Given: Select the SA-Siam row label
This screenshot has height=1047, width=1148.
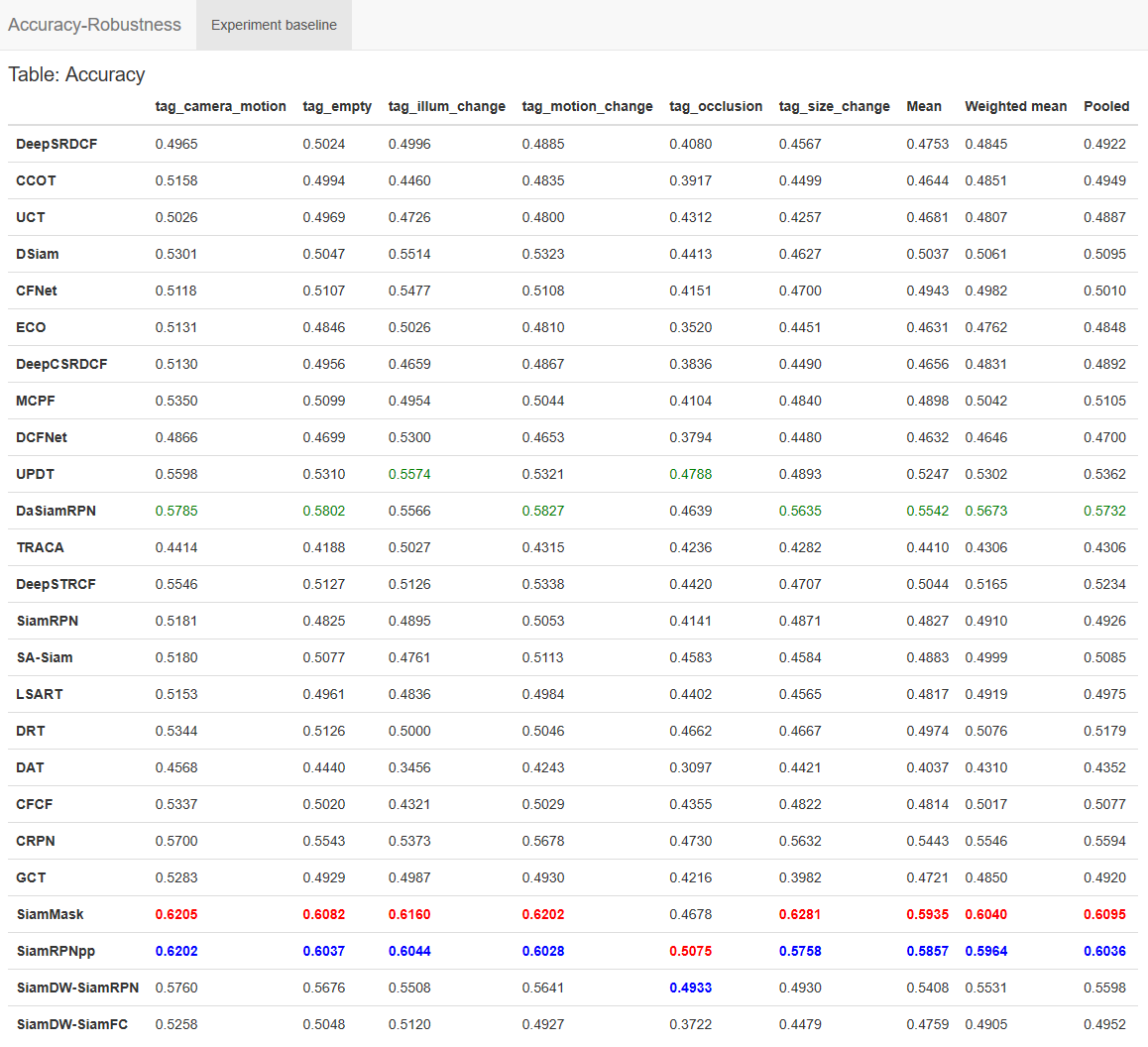Looking at the screenshot, I should 45,657.
